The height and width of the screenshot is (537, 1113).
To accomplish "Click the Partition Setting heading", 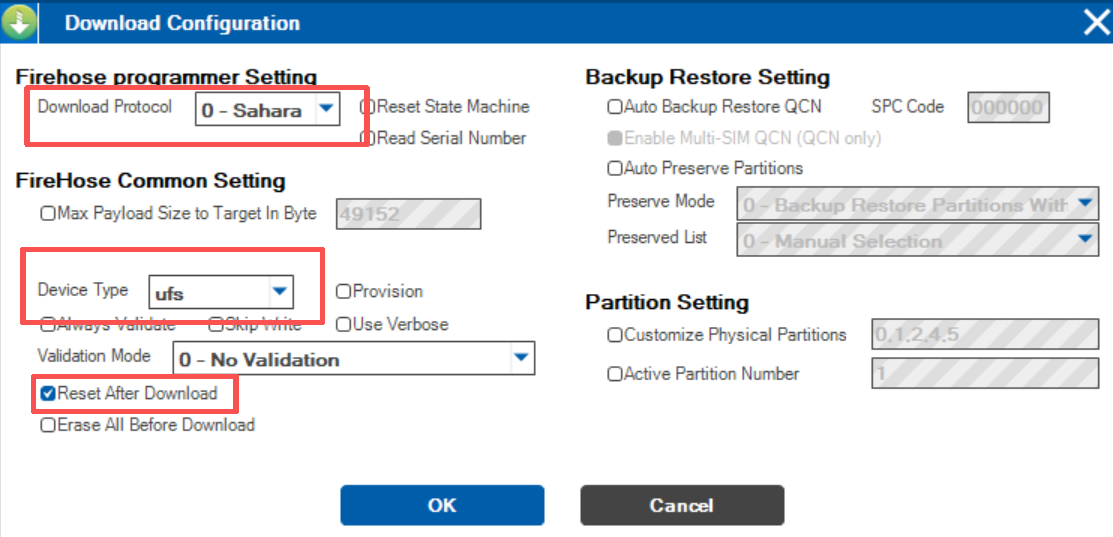I will click(667, 302).
